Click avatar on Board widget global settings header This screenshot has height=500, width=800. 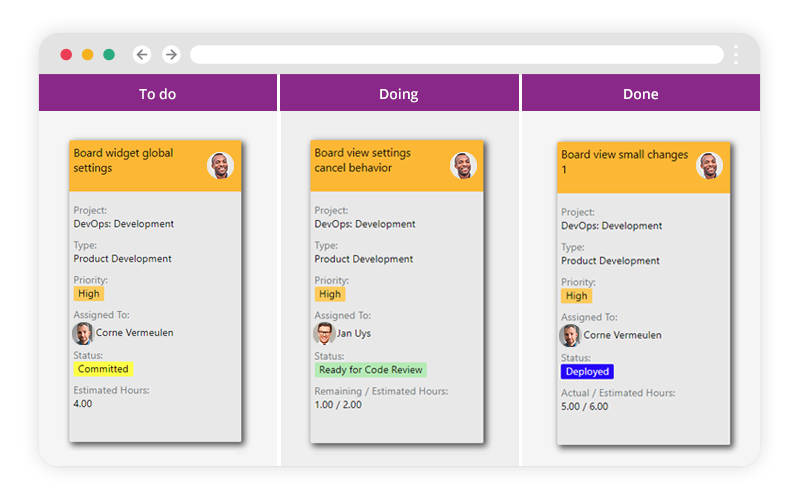coord(220,165)
